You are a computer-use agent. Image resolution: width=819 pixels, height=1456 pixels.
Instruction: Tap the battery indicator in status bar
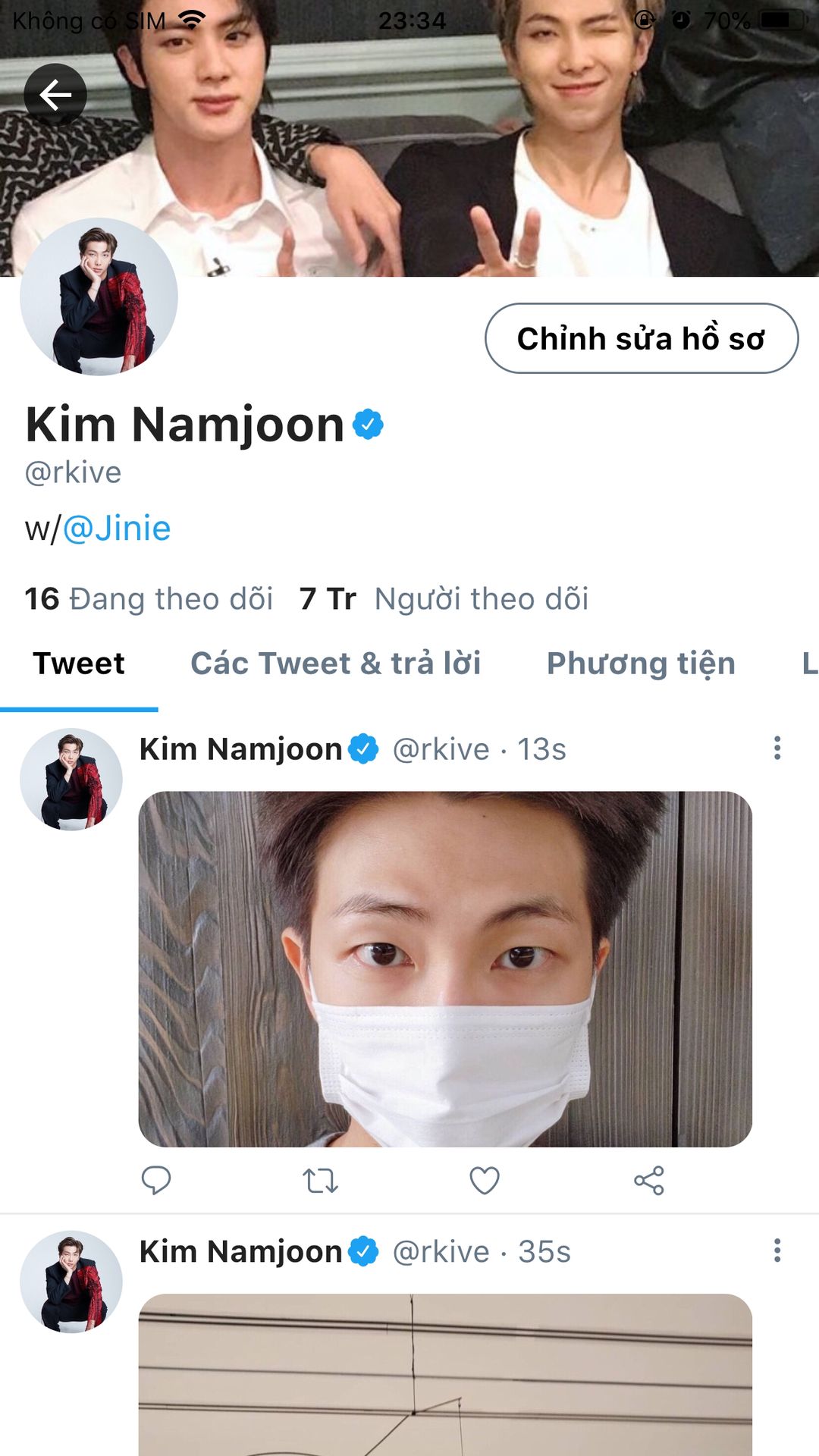(x=781, y=20)
